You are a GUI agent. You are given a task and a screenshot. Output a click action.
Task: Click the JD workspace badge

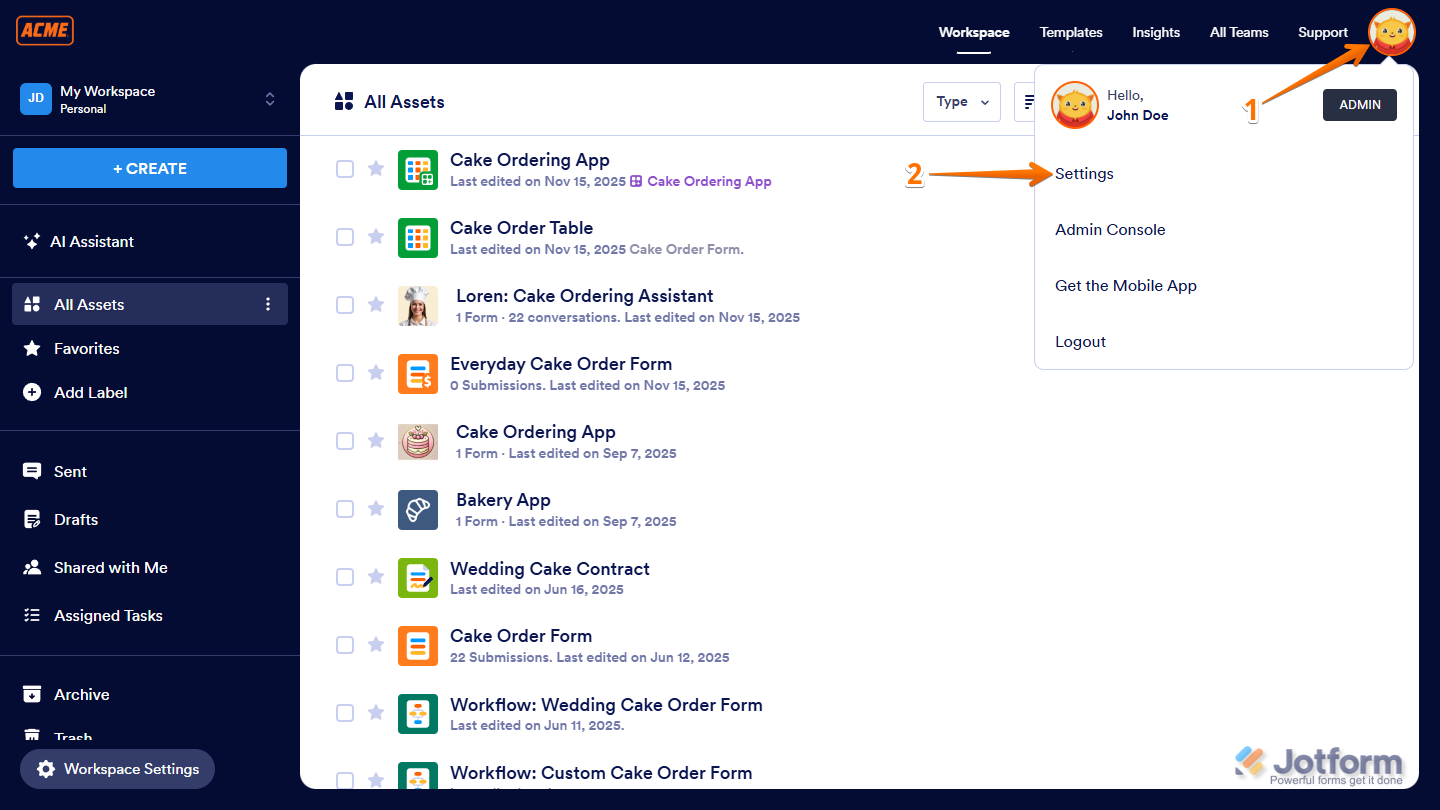[x=36, y=99]
